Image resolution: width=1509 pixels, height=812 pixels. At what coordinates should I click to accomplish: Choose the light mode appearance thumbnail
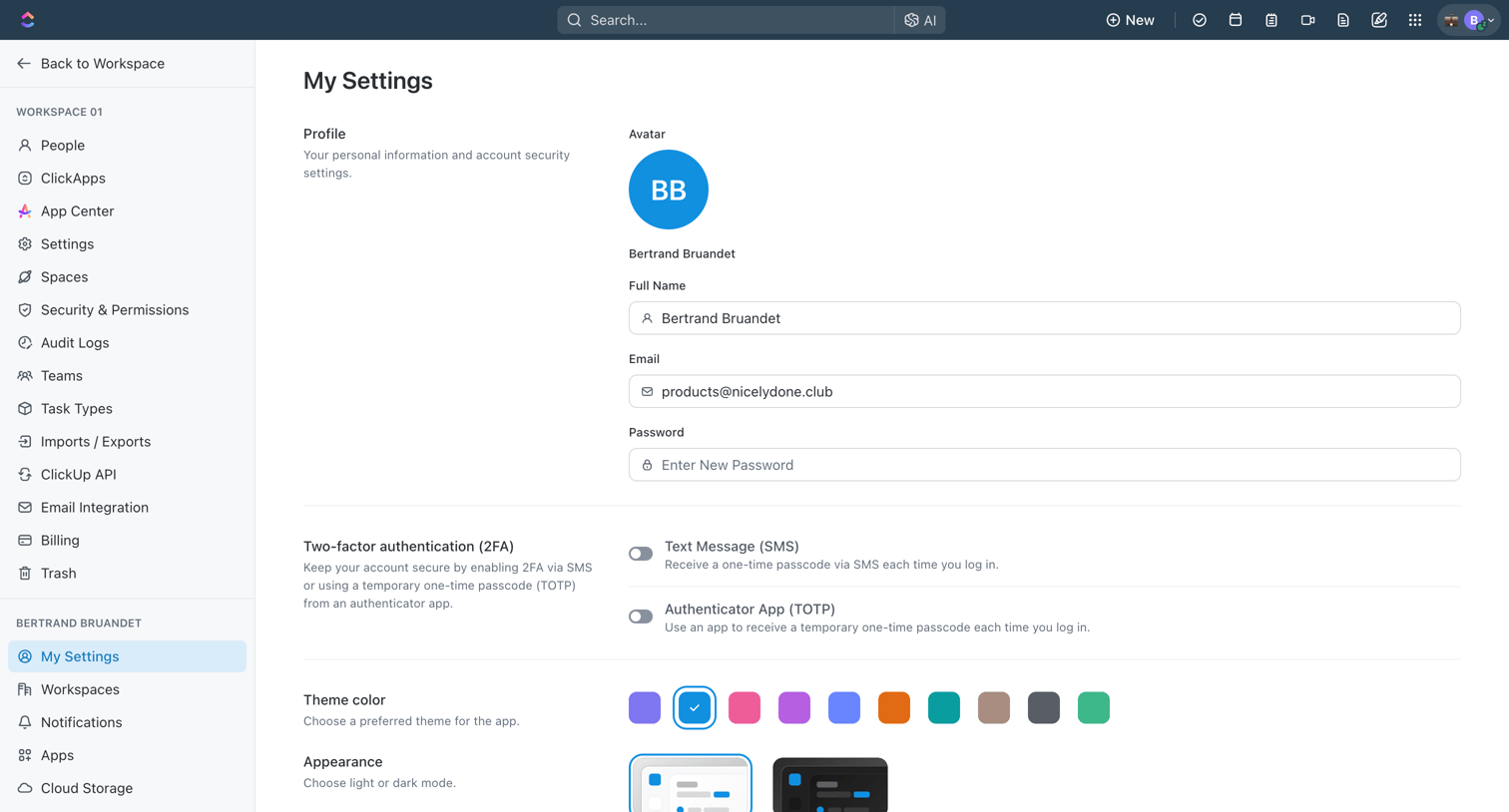pyautogui.click(x=691, y=784)
